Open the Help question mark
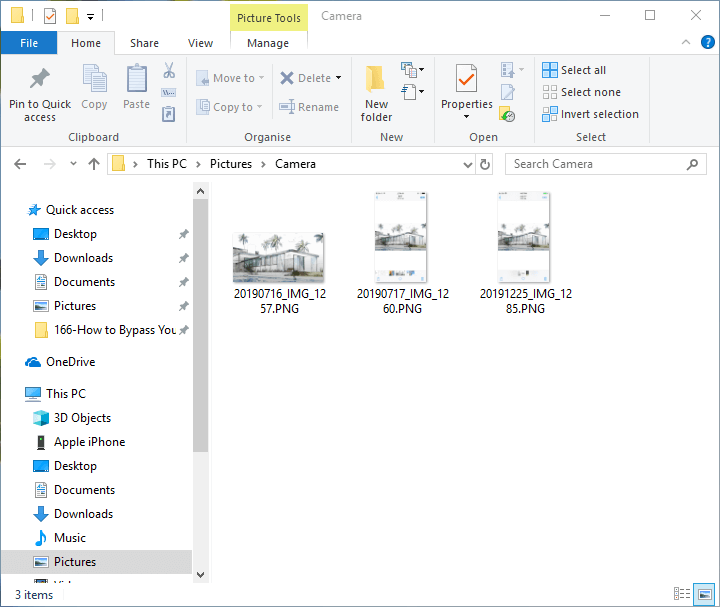 pos(708,42)
